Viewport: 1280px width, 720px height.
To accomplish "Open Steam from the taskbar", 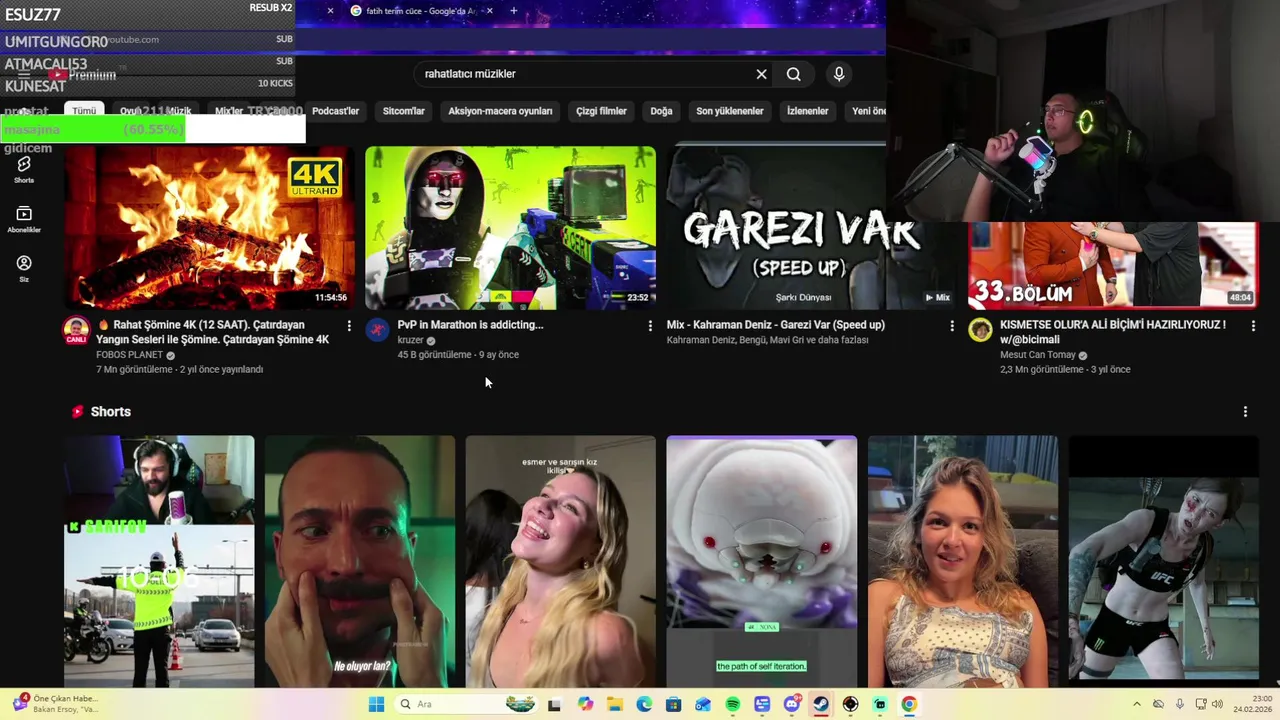I will pyautogui.click(x=820, y=704).
